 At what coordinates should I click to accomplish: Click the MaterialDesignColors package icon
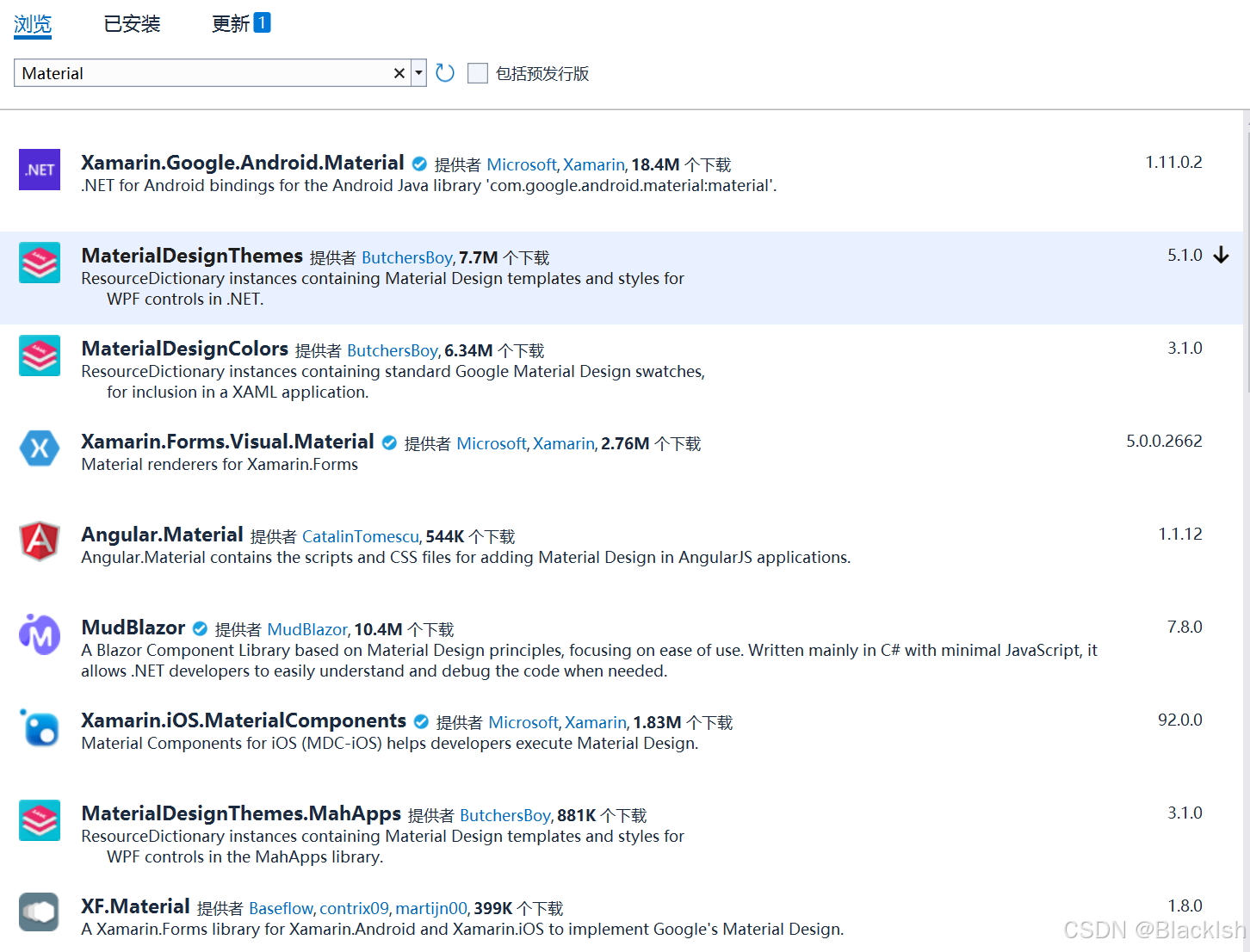pyautogui.click(x=40, y=355)
